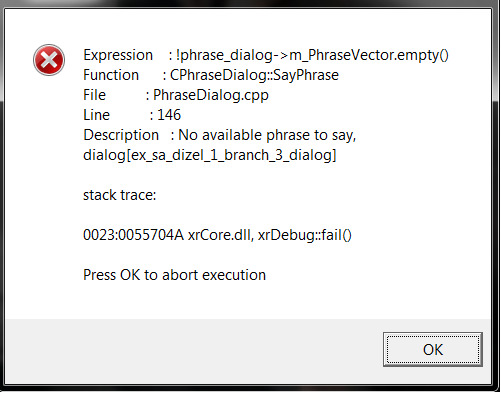The width and height of the screenshot is (501, 393).
Task: Click the 'Line' label text
Action: click(x=96, y=115)
